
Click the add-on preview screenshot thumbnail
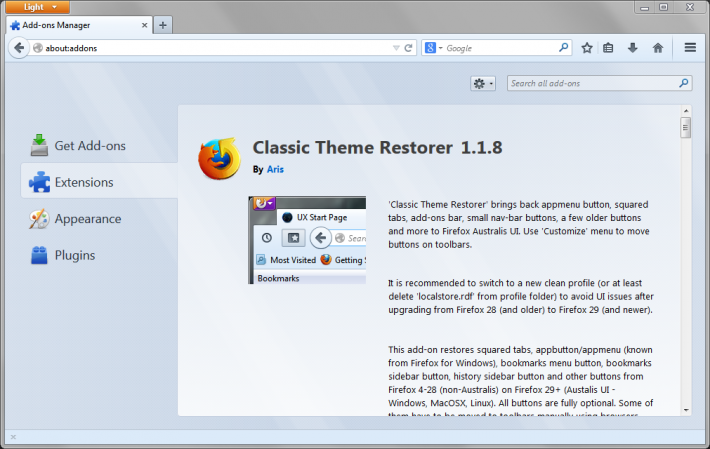coord(307,240)
